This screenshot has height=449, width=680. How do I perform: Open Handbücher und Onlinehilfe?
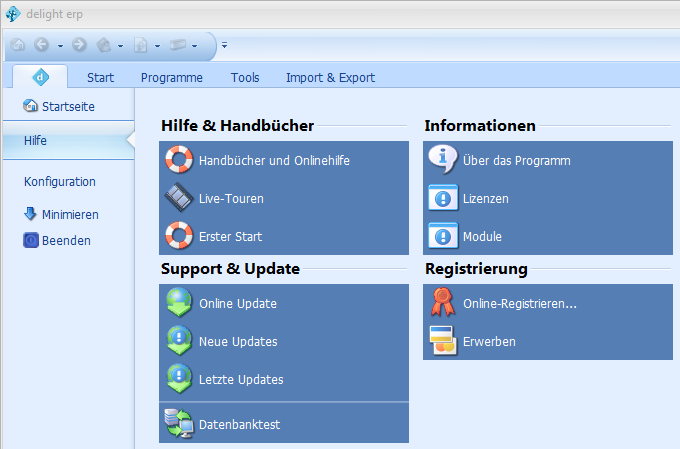point(284,160)
